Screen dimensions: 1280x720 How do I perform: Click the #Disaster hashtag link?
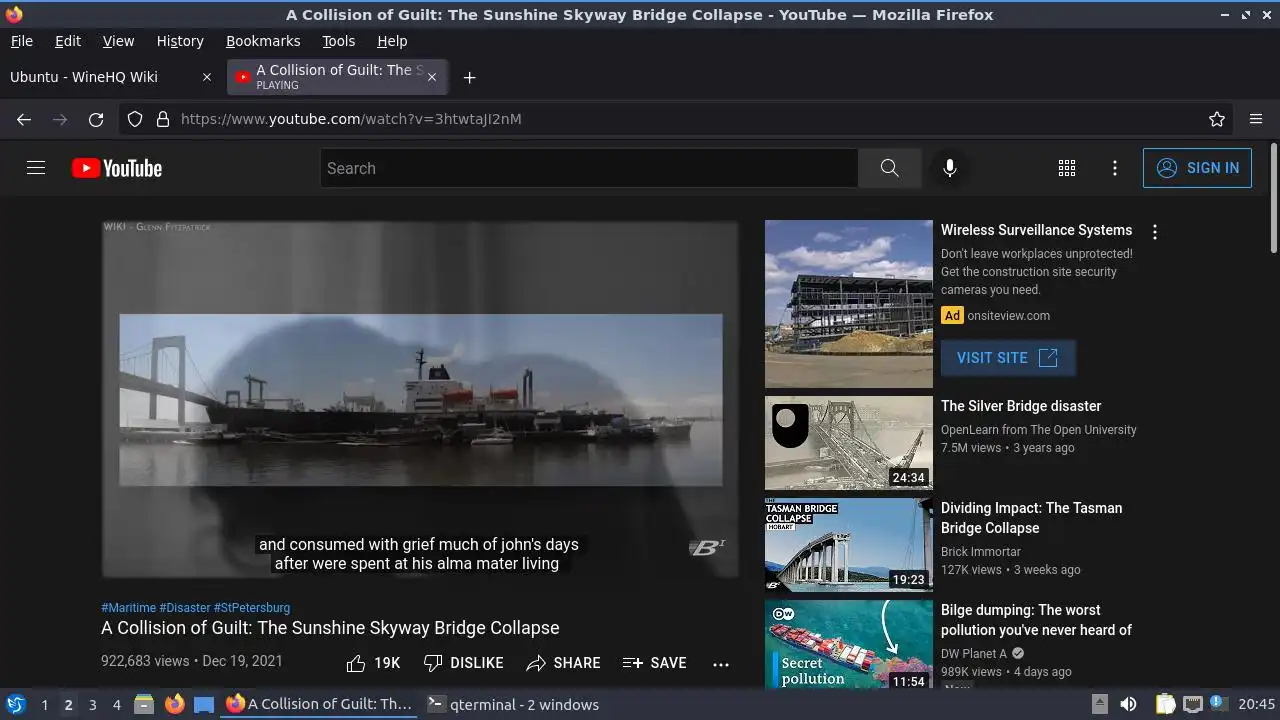point(185,607)
